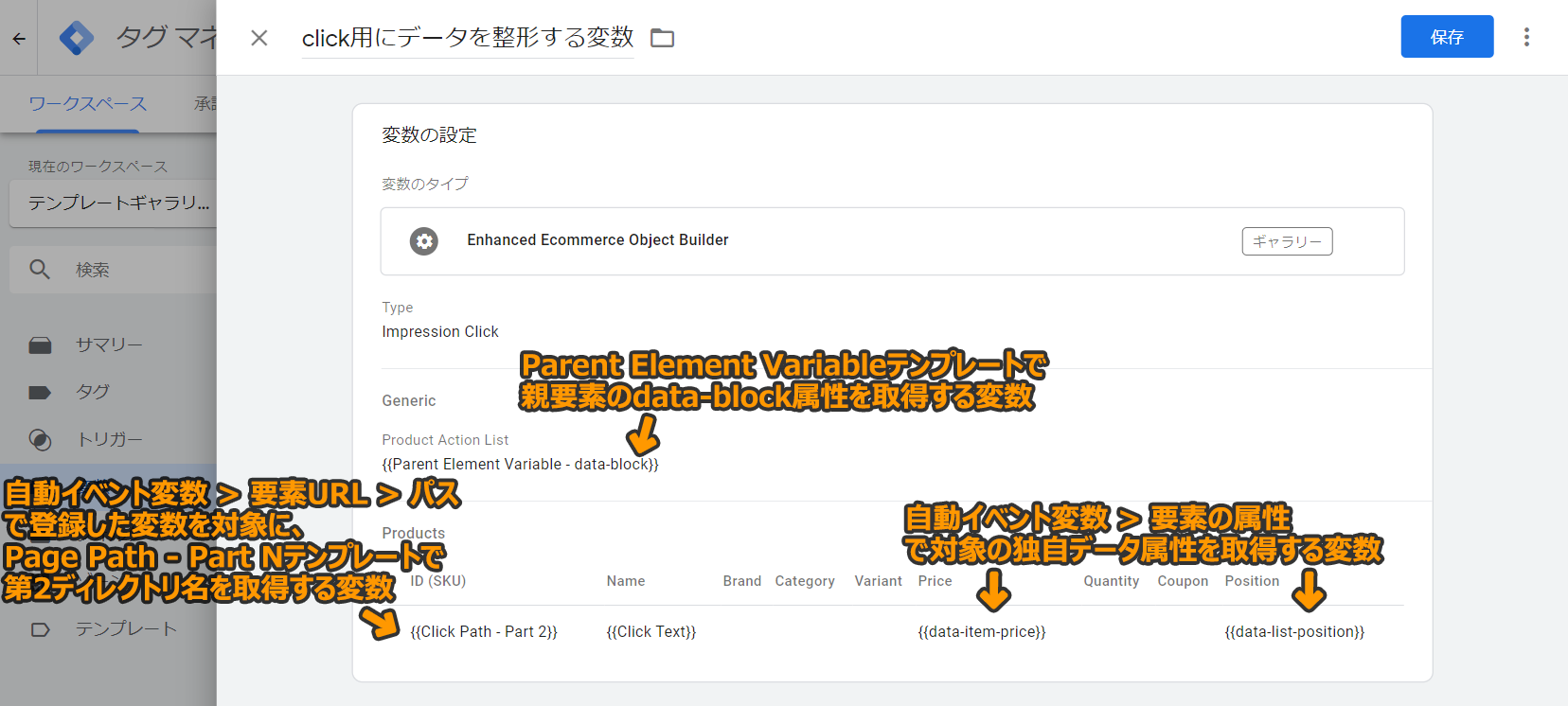Click the back arrow in Tag Manager header

tap(19, 39)
